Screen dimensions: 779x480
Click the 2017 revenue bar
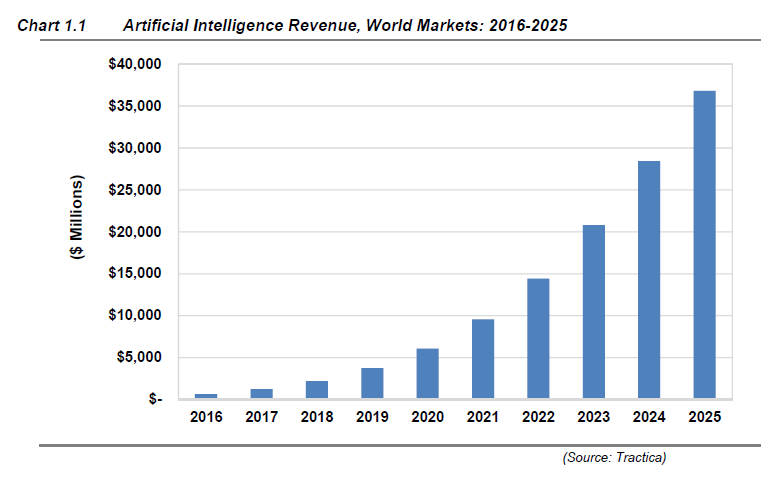[x=261, y=394]
